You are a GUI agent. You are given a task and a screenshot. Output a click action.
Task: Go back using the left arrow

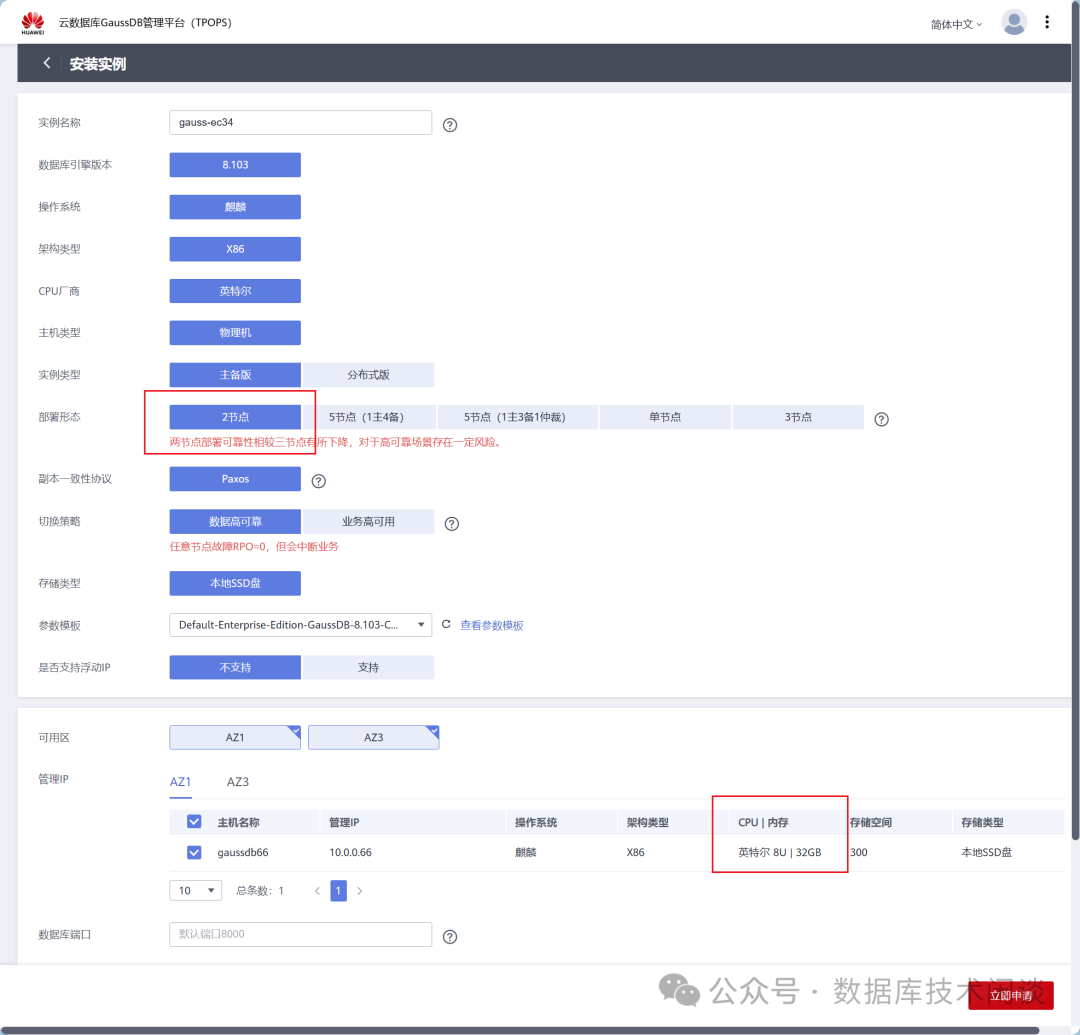(47, 63)
